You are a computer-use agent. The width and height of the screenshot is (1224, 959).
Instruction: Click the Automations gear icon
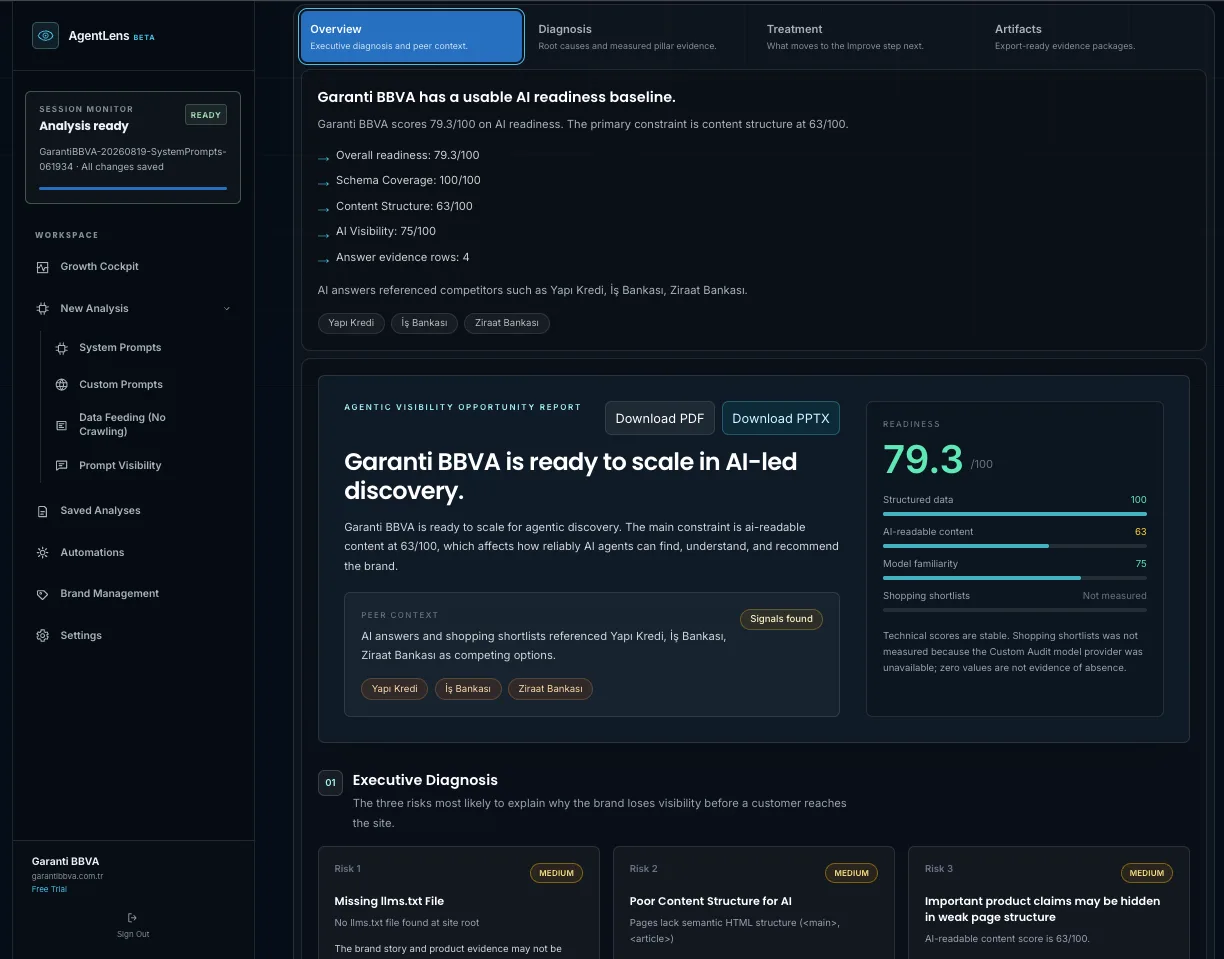(x=42, y=553)
